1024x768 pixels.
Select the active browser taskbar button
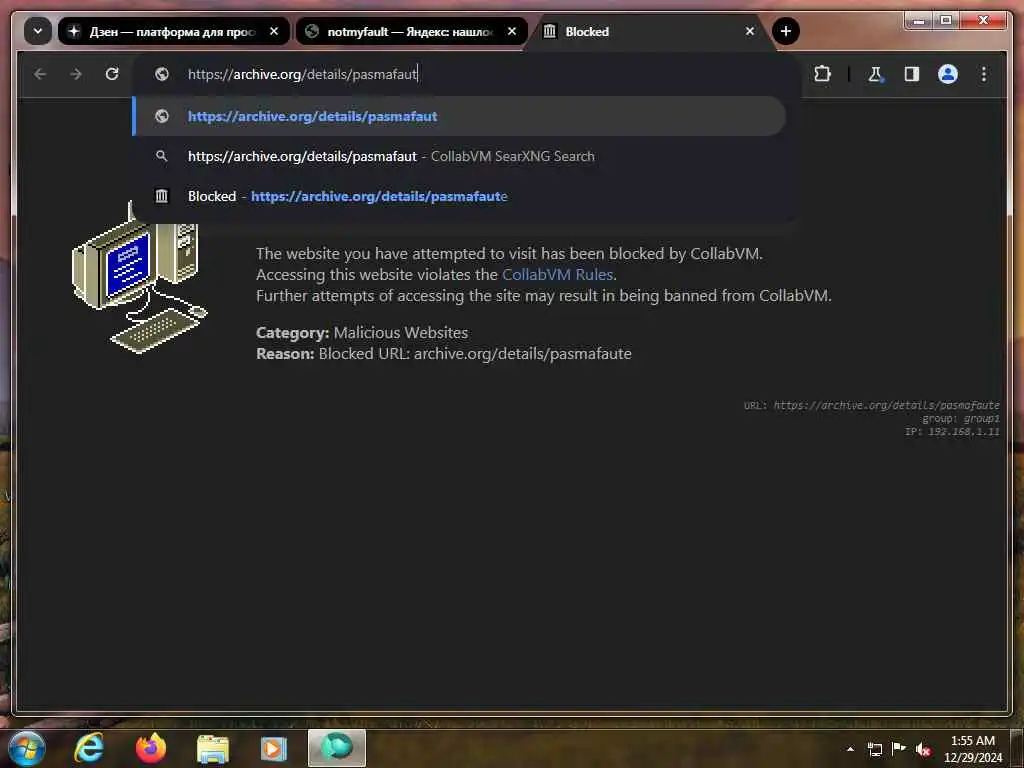[x=337, y=748]
